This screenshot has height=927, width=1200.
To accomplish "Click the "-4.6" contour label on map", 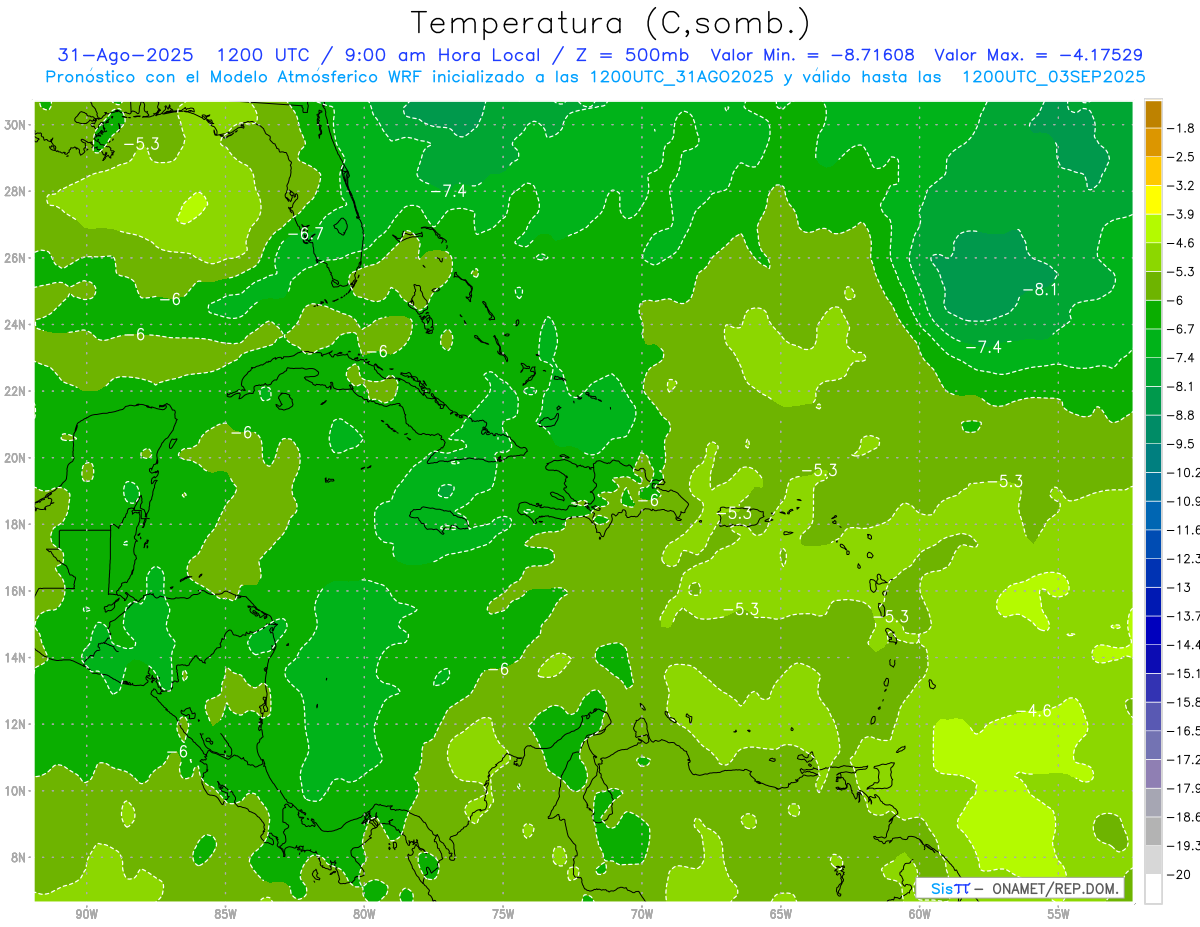I will point(1034,711).
